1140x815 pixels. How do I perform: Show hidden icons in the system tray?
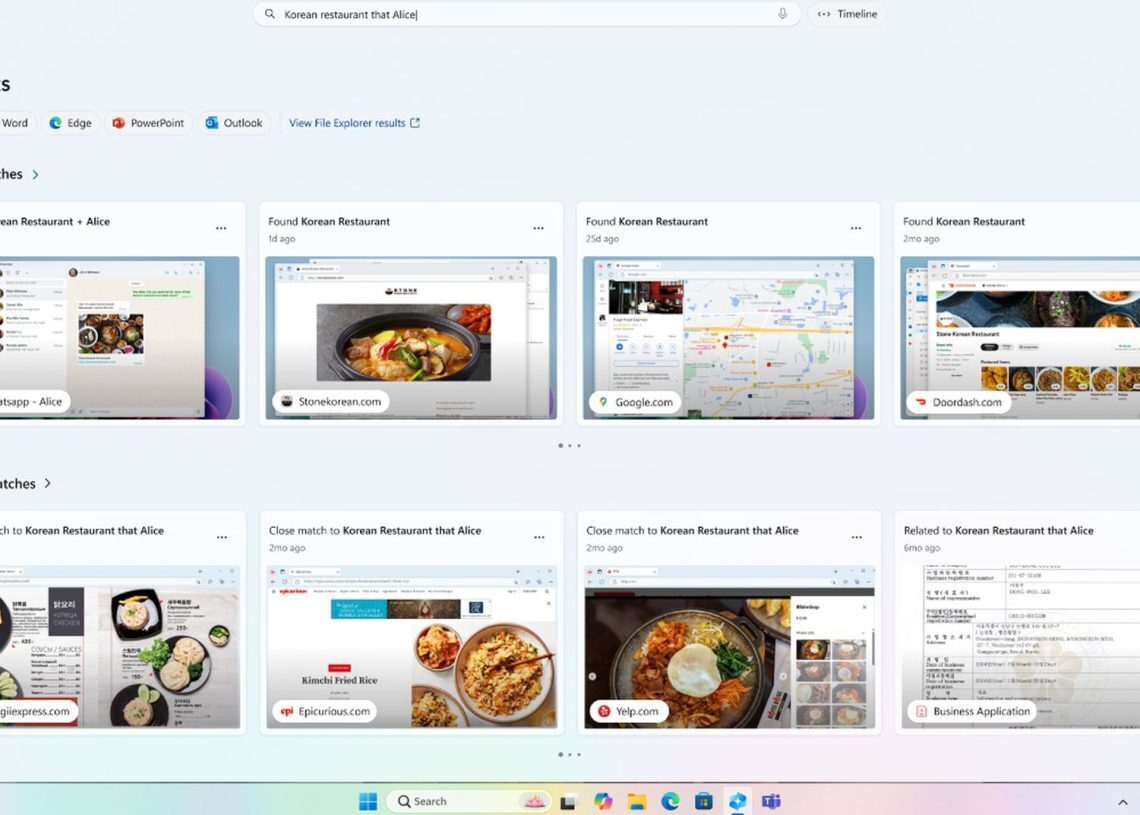tap(1122, 802)
